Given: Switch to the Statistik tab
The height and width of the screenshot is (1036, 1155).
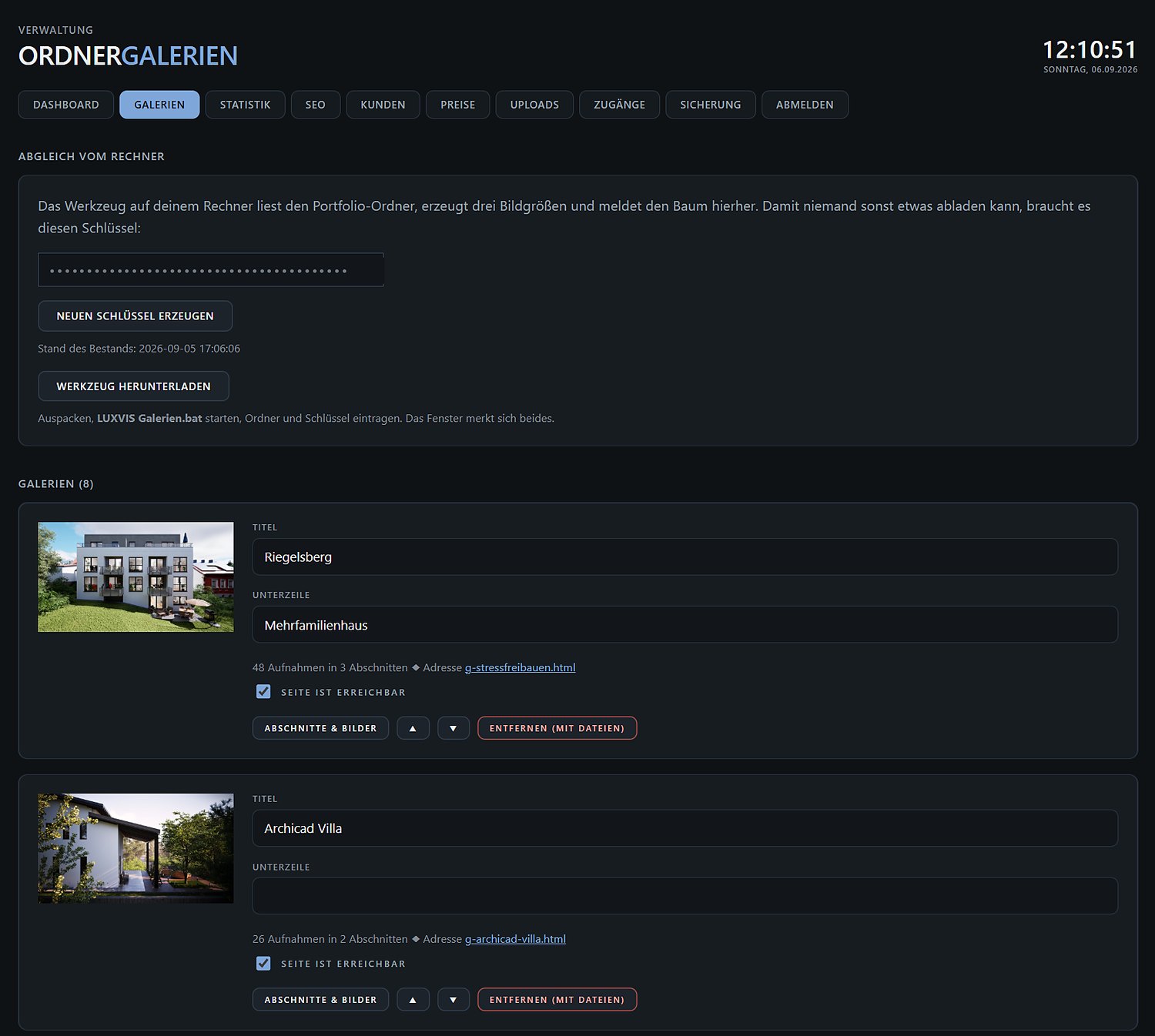Looking at the screenshot, I should (245, 105).
